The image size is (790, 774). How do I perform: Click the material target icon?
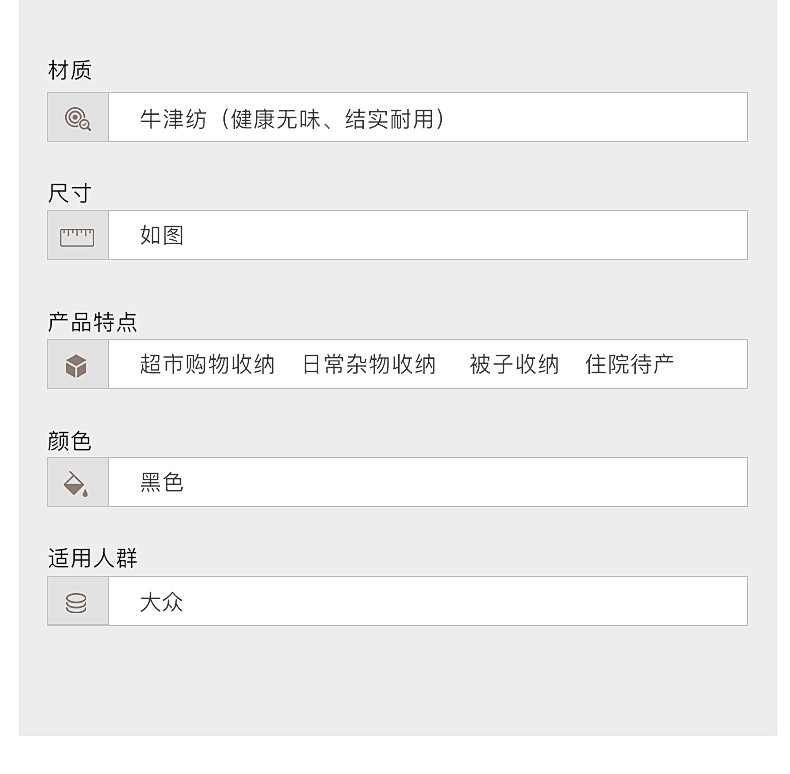click(x=77, y=118)
